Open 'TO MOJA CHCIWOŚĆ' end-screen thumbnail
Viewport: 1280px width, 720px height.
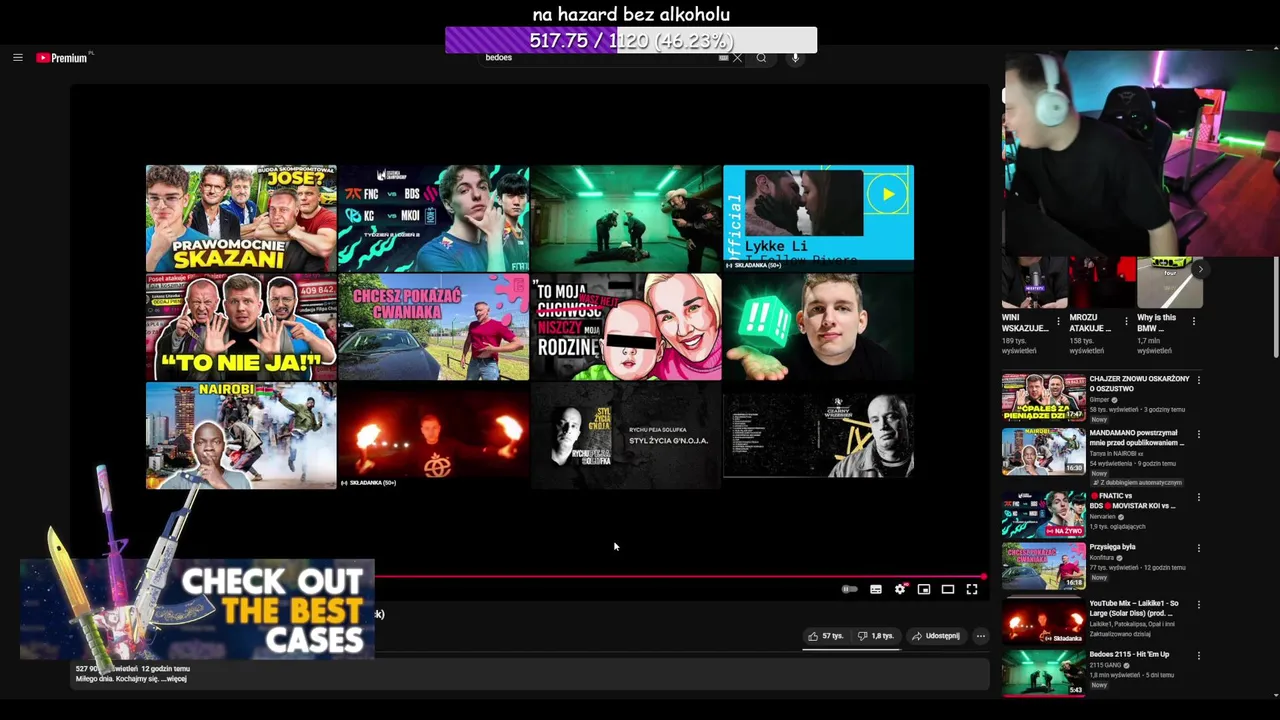(626, 327)
